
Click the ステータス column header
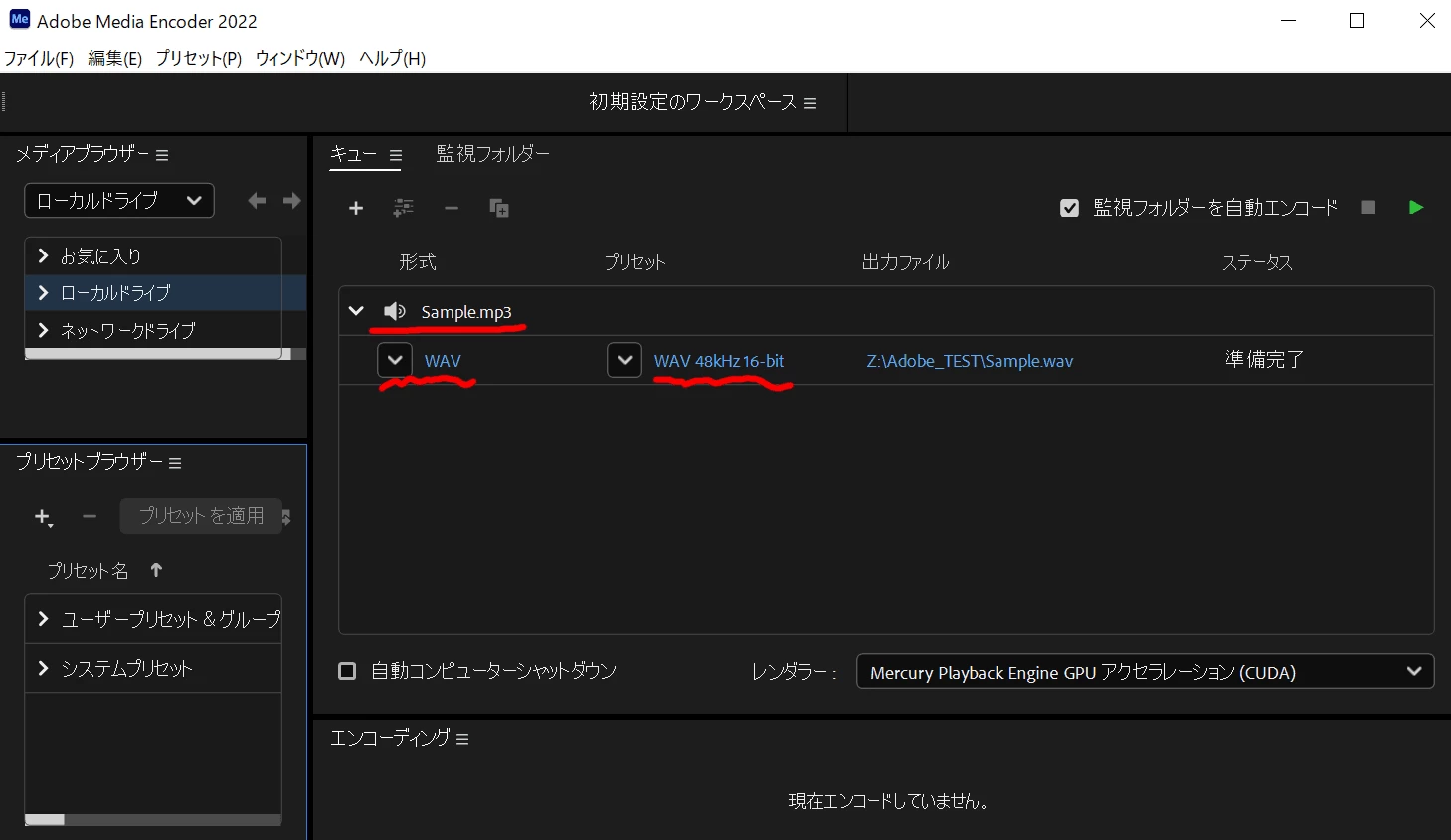[x=1257, y=262]
